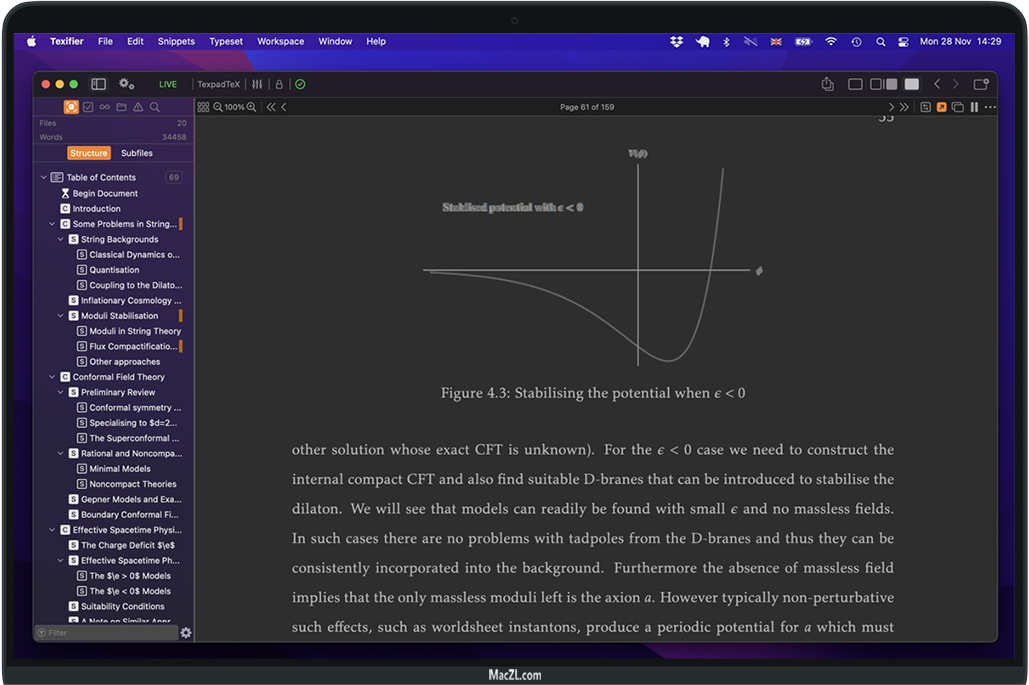This screenshot has width=1029, height=685.
Task: Open typeset settings gears icon
Action: click(x=126, y=85)
